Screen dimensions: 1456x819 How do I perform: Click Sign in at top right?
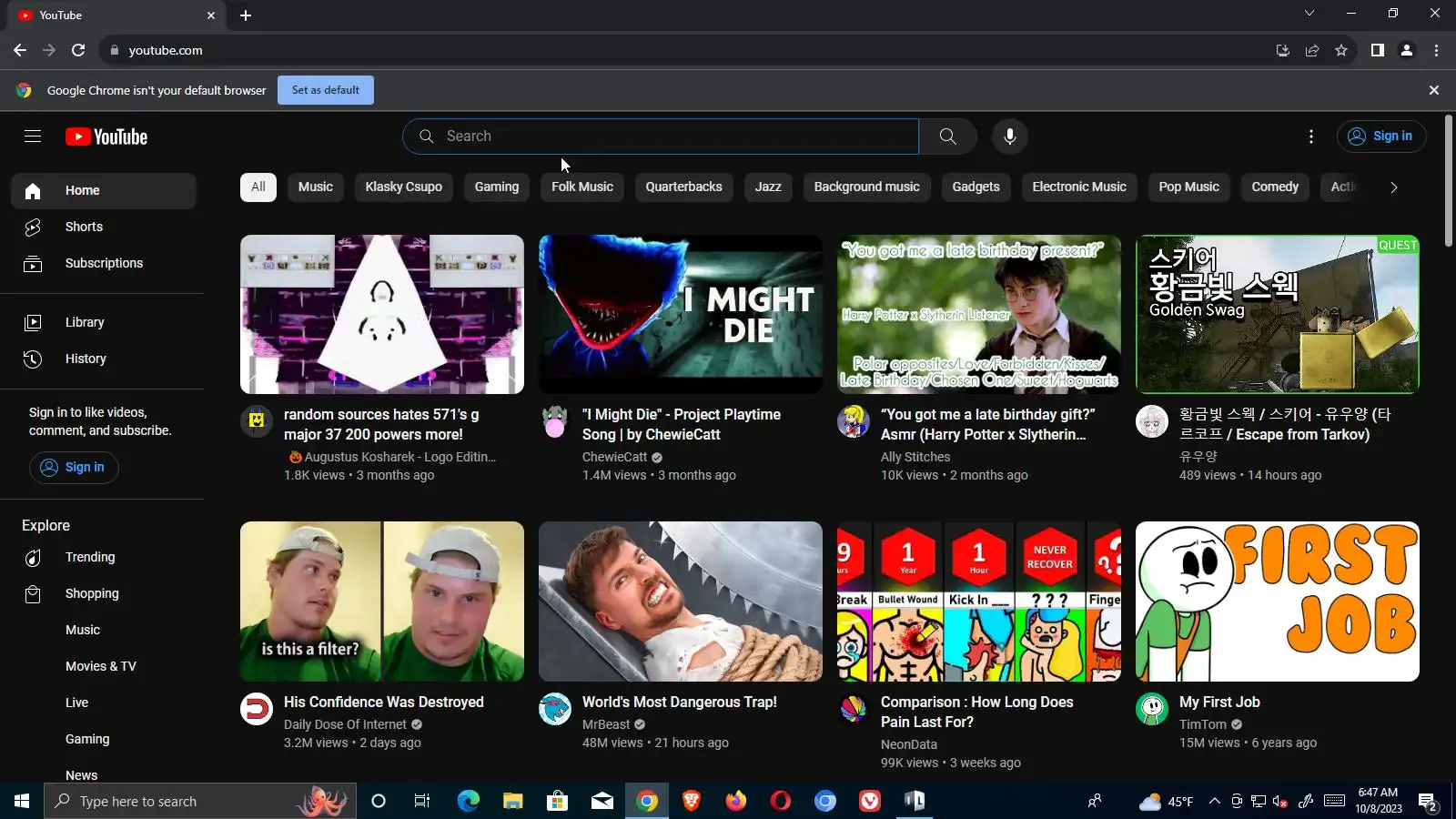[x=1381, y=136]
